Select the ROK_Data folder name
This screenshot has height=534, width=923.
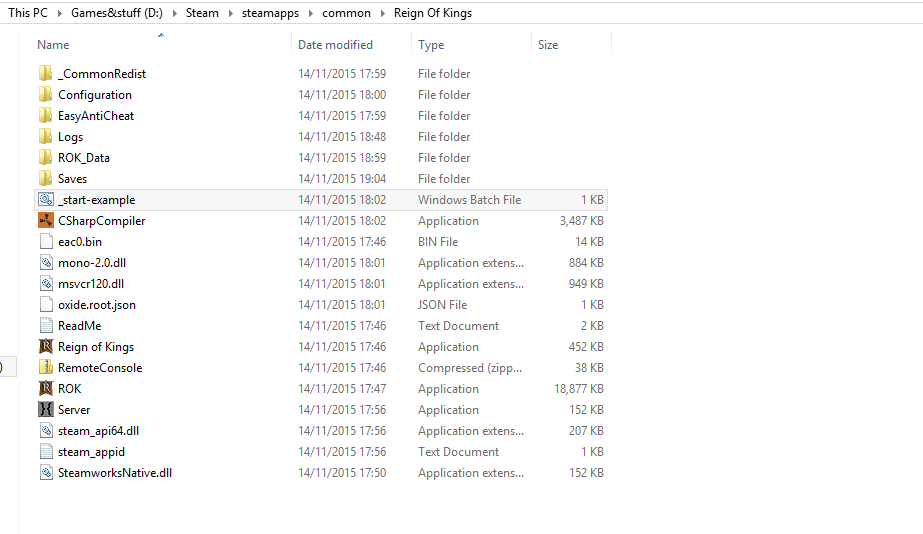point(84,158)
